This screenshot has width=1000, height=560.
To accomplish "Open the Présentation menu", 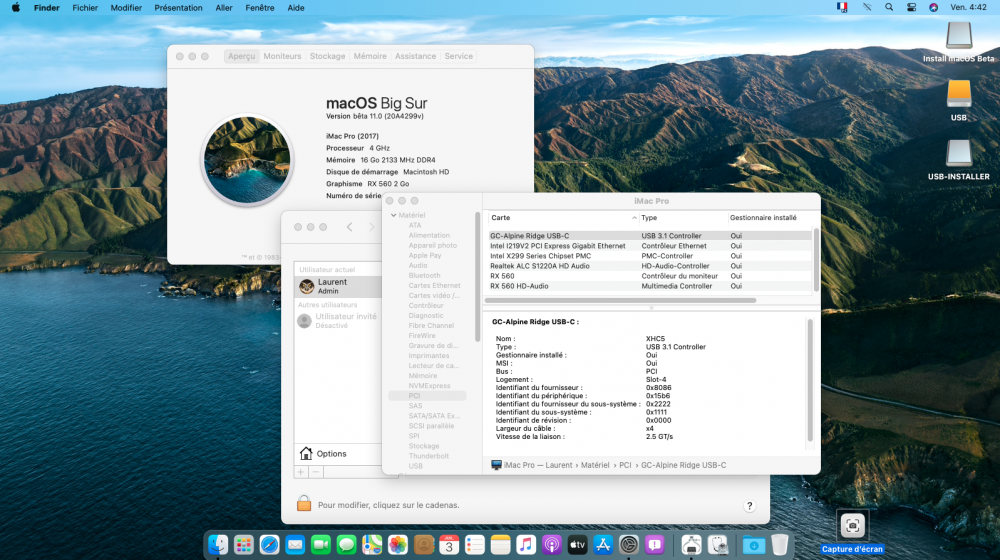I will [178, 8].
